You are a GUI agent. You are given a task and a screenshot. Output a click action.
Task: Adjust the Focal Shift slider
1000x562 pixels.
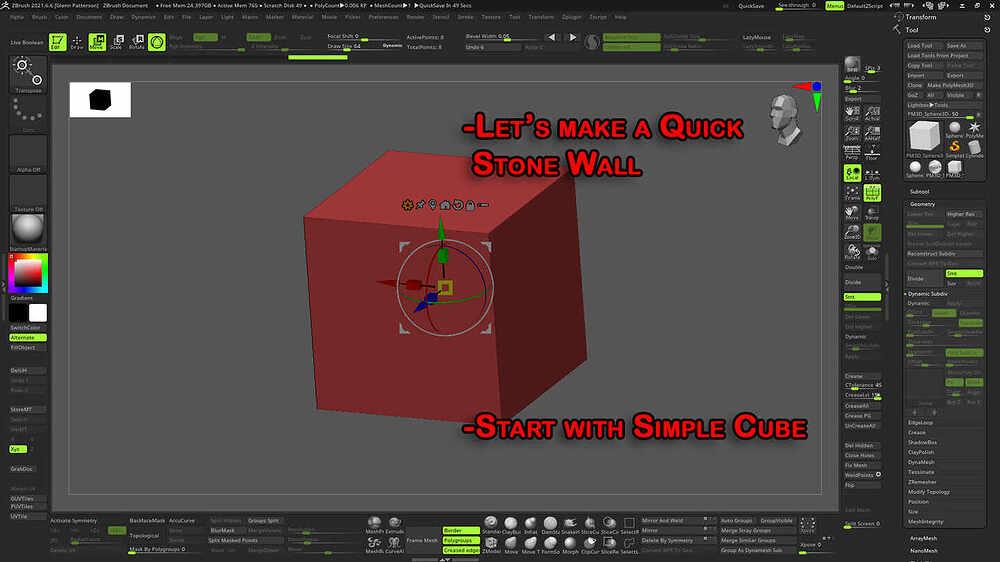pos(364,37)
